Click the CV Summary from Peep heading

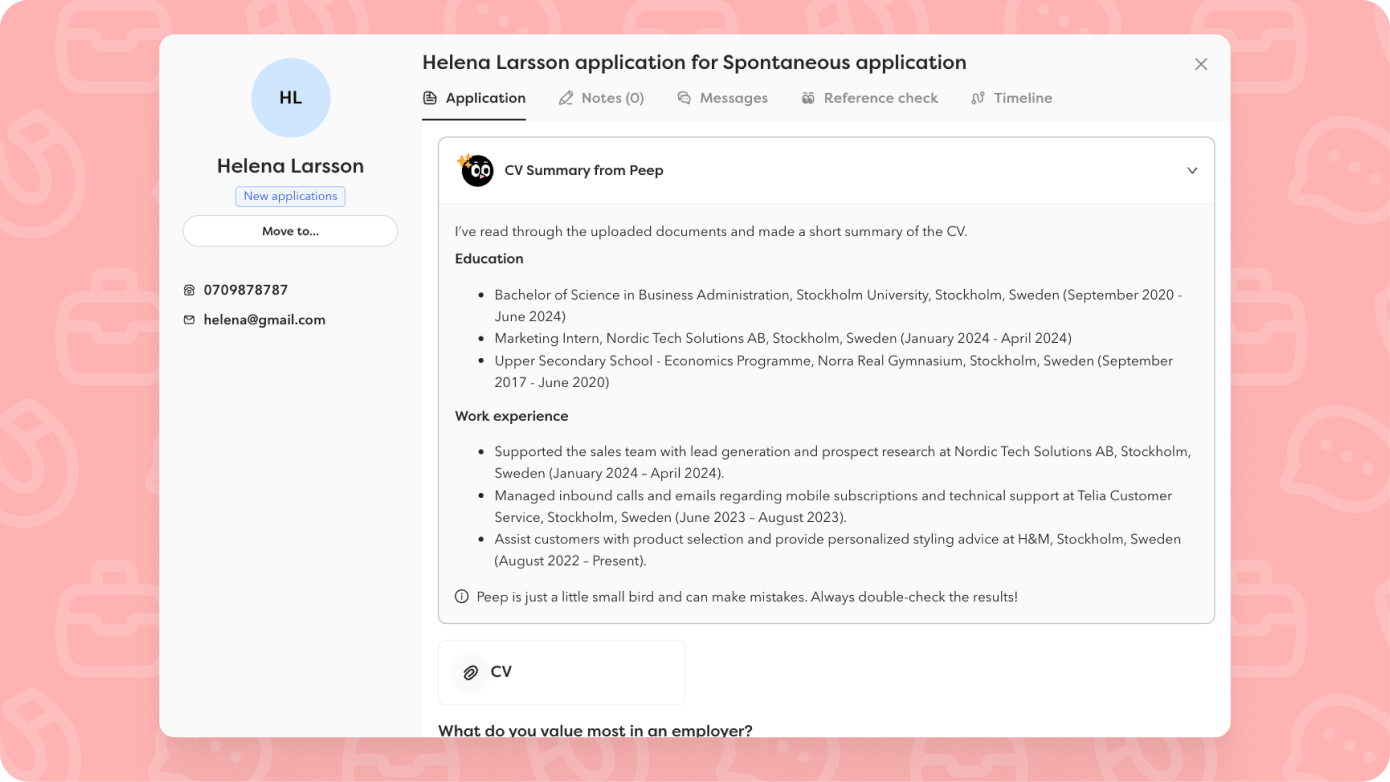(584, 171)
